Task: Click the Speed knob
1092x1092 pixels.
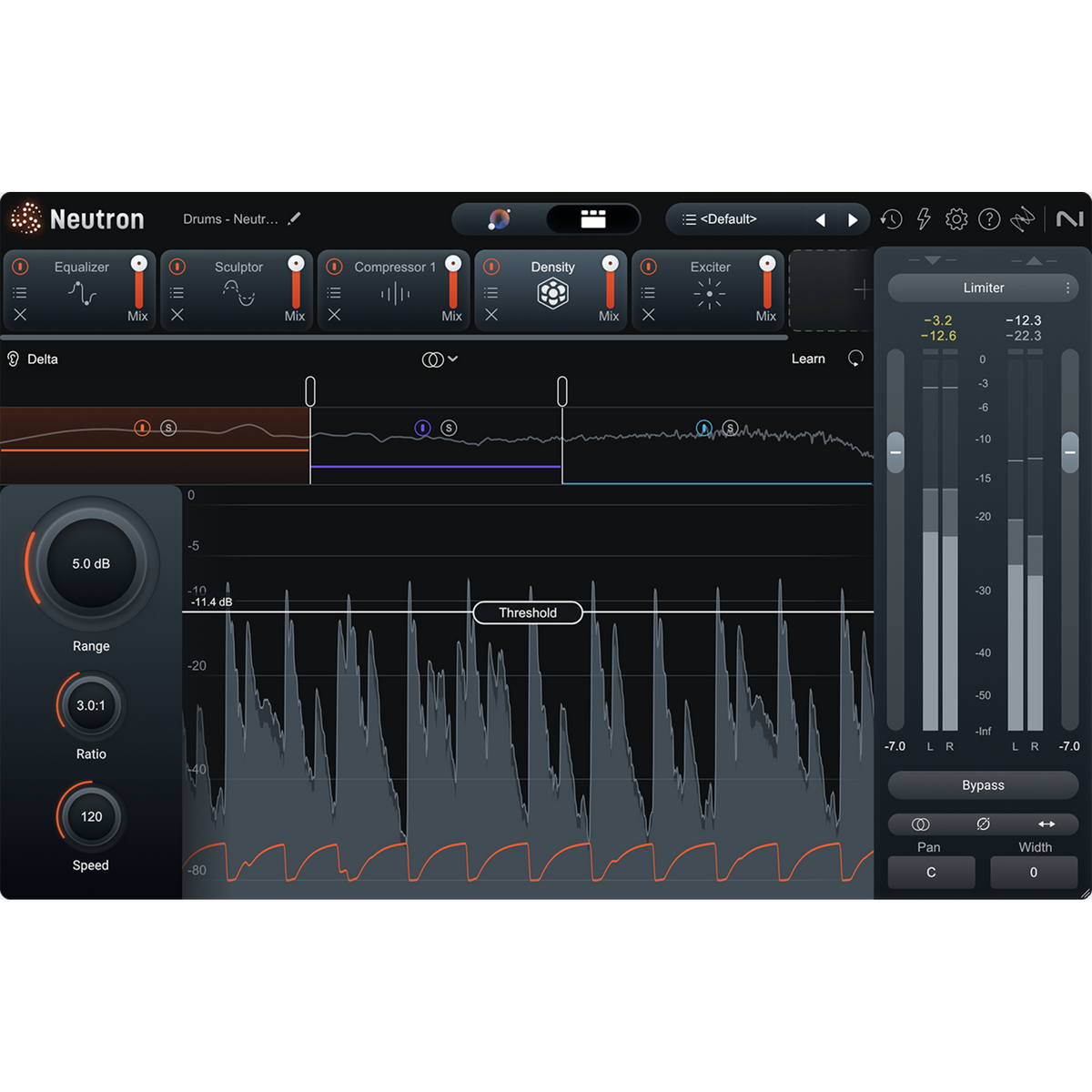Action: 91,816
